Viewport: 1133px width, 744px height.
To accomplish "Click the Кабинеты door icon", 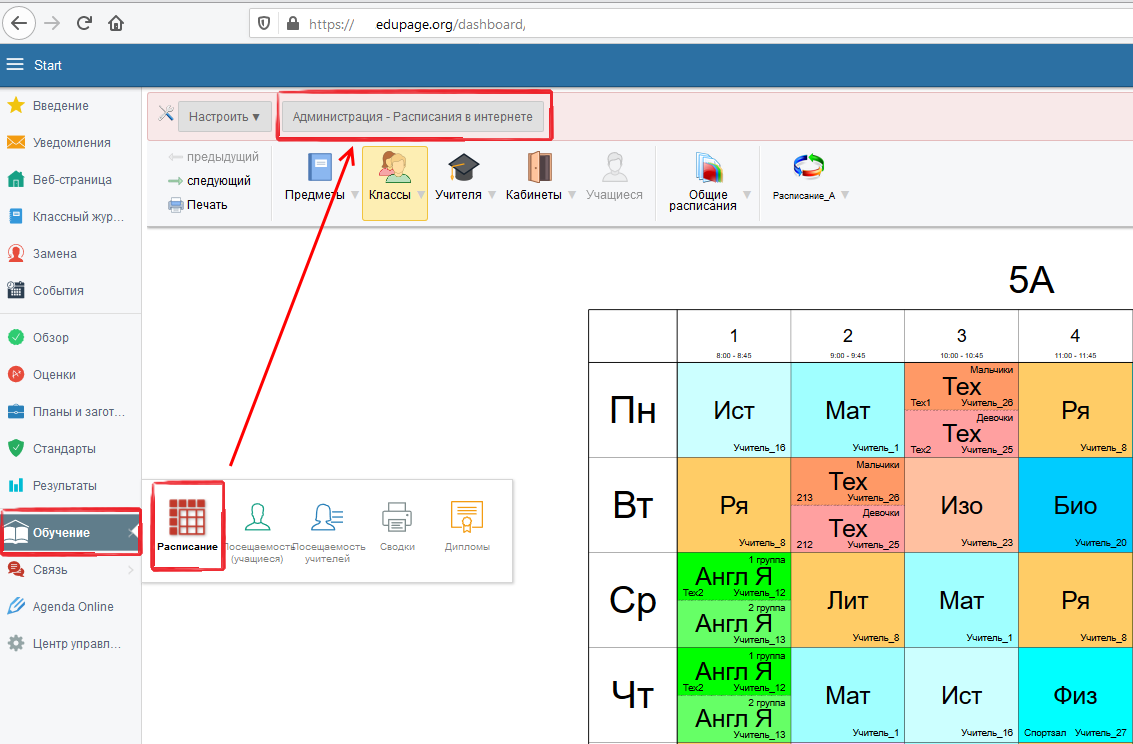I will coord(539,168).
